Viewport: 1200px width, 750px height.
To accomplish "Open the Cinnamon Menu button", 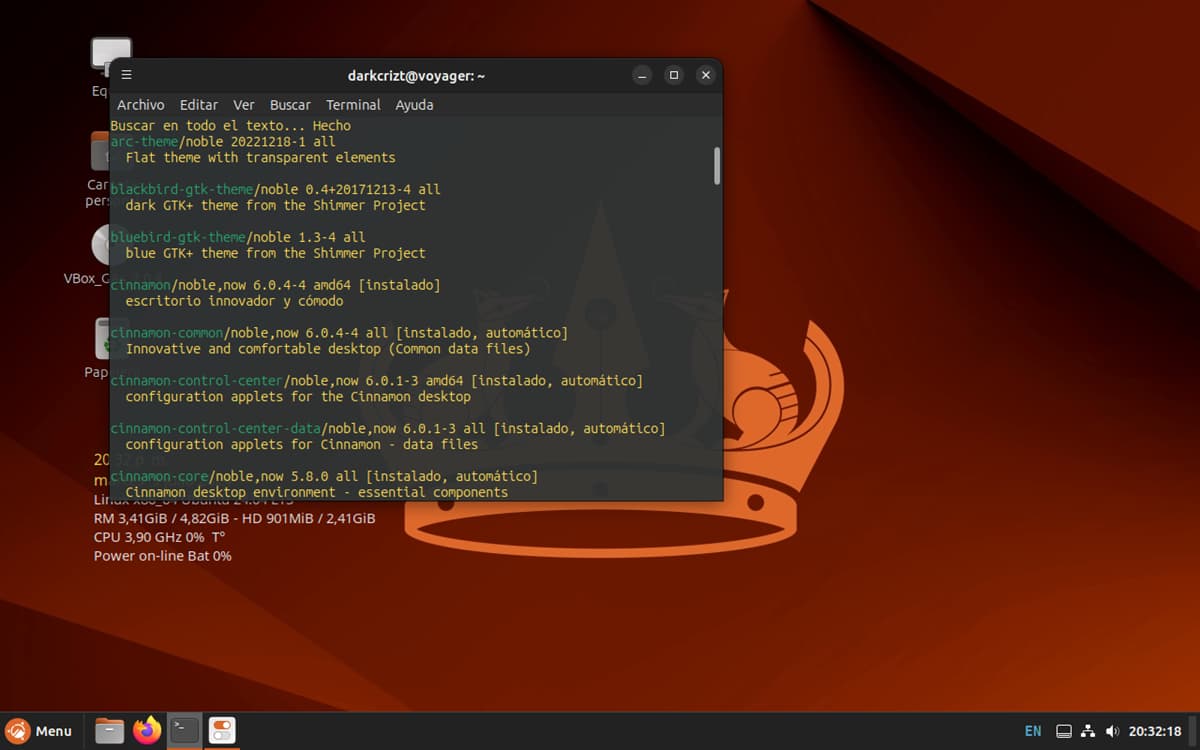I will click(x=40, y=731).
